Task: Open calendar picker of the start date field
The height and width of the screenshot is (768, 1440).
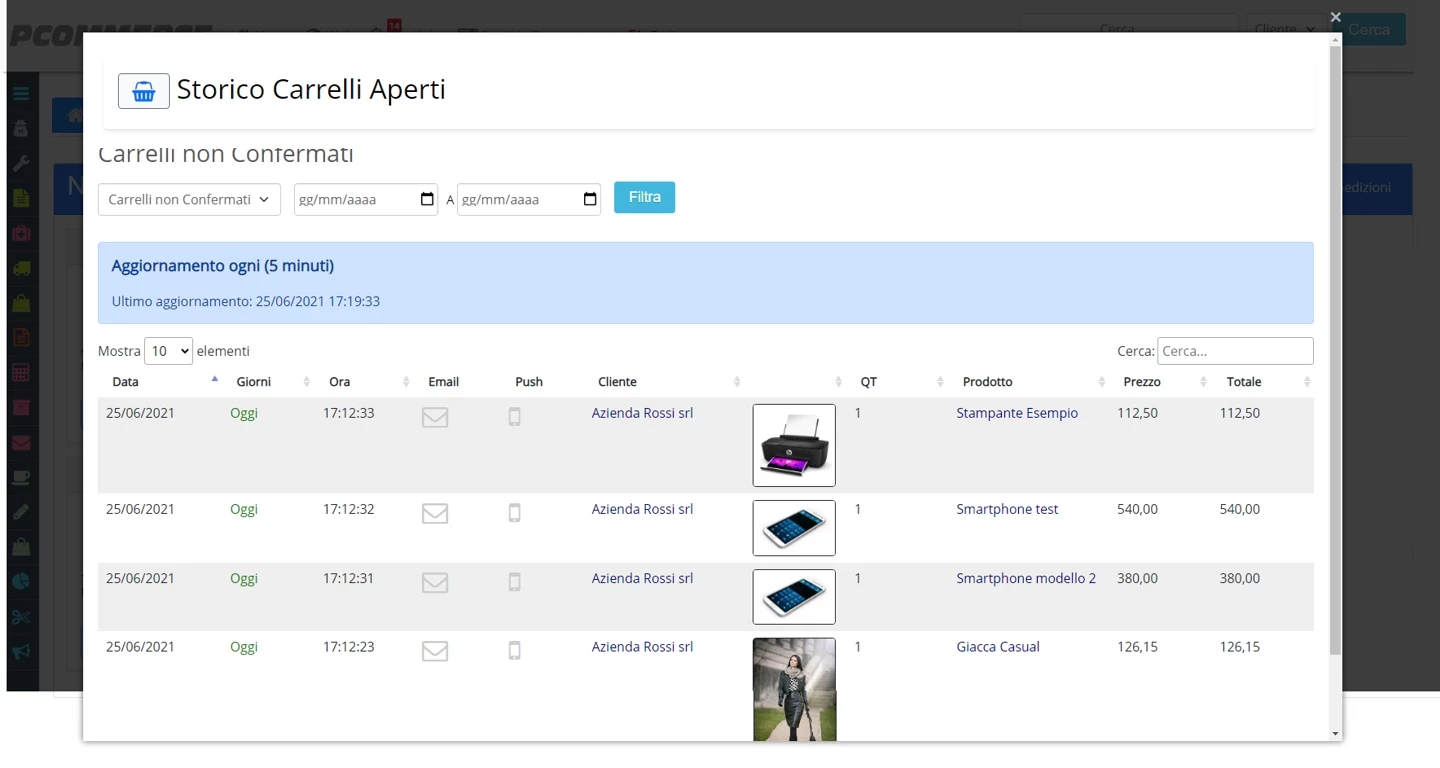Action: coord(427,199)
